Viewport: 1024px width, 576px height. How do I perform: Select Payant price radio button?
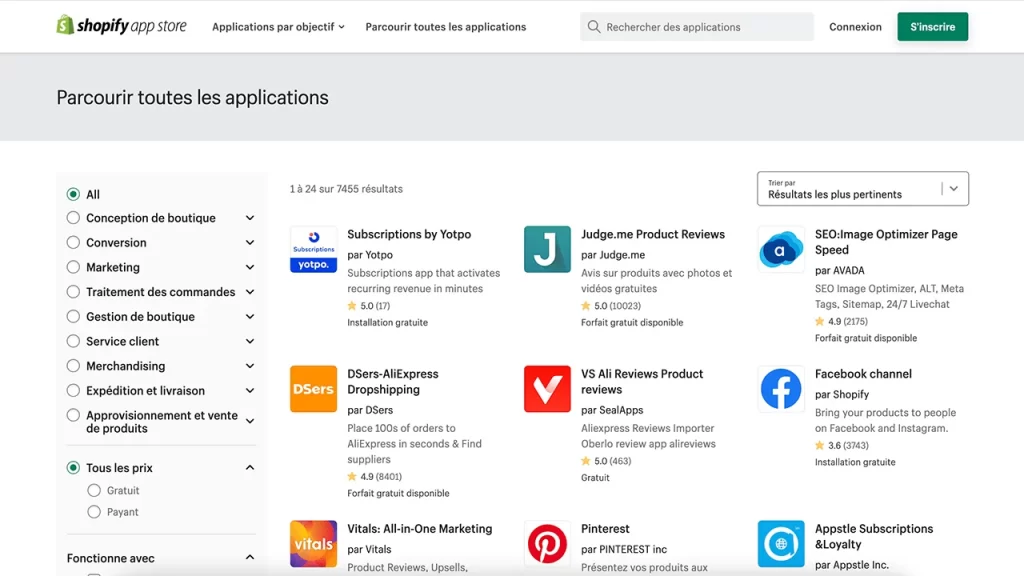tap(94, 512)
